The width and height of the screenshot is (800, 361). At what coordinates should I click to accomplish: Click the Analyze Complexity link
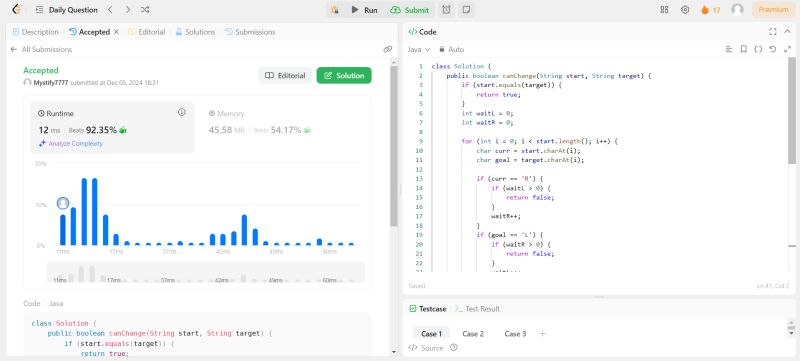click(x=71, y=144)
